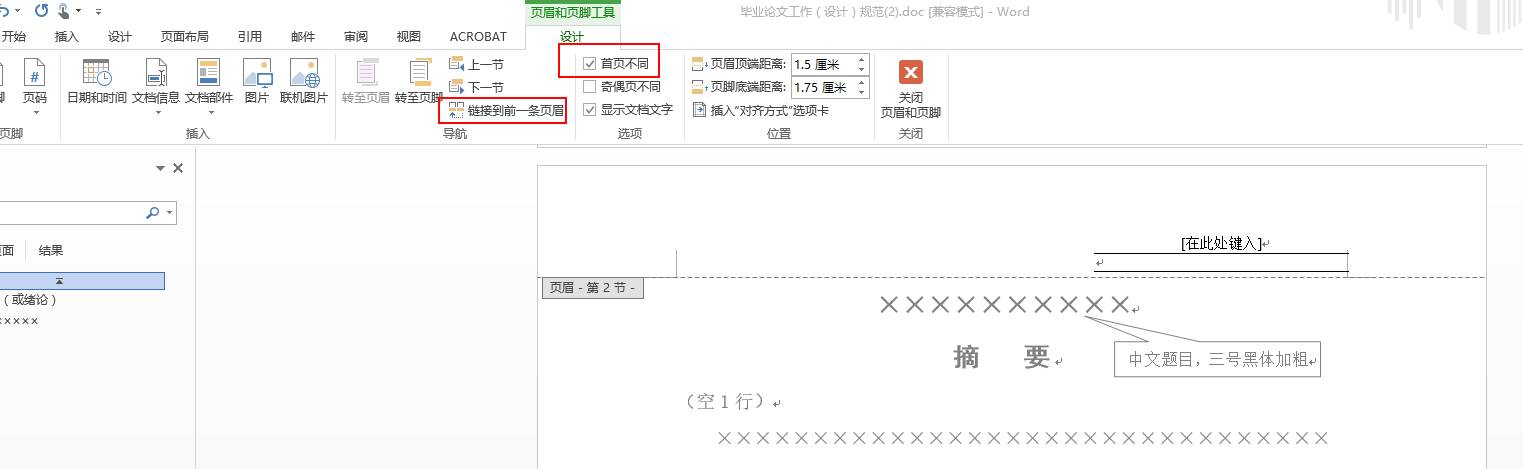Toggle 链接到前一条页眉 link
Screen dimensions: 1523x469
505,110
